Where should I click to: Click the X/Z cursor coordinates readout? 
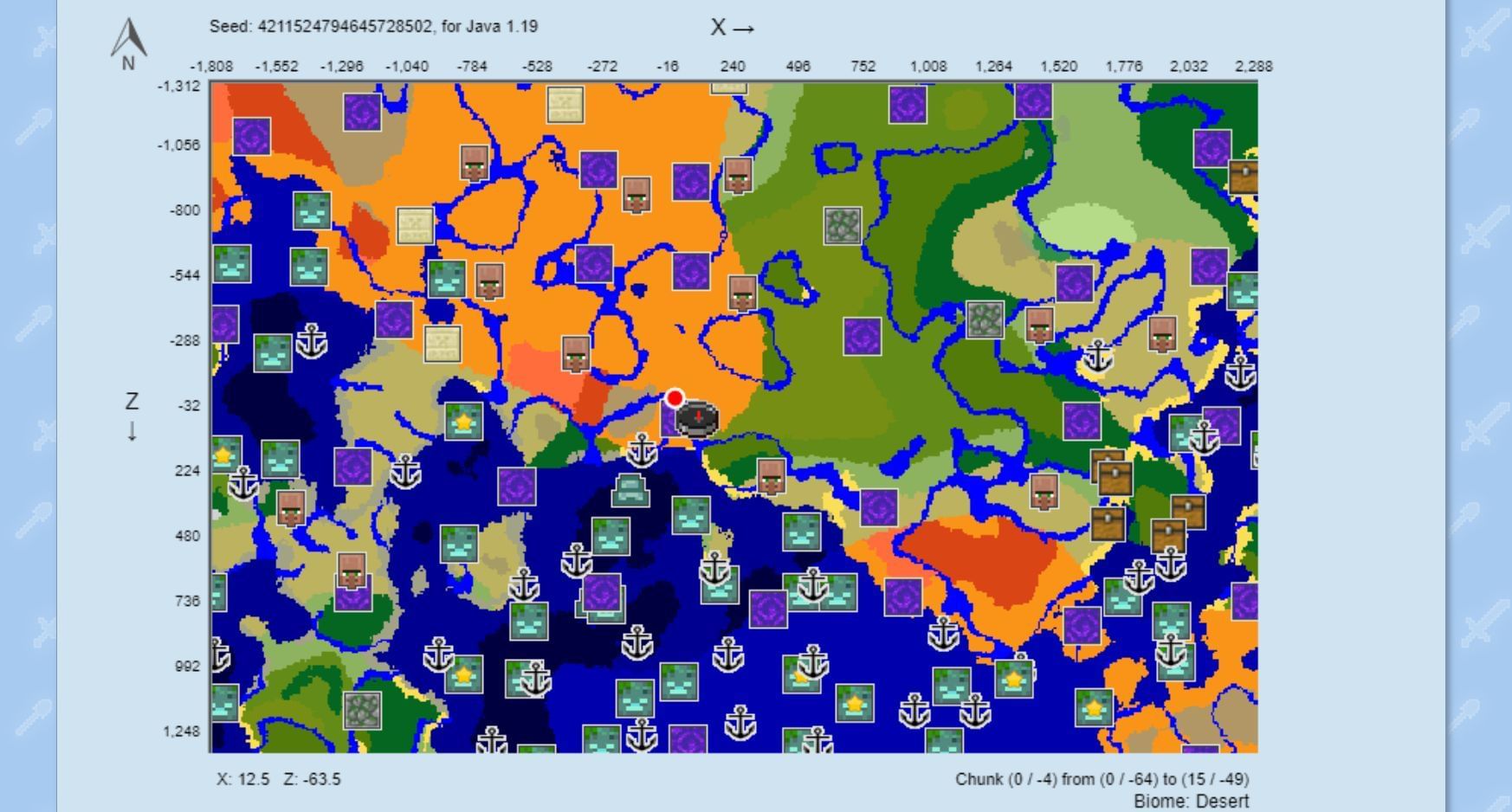click(279, 779)
